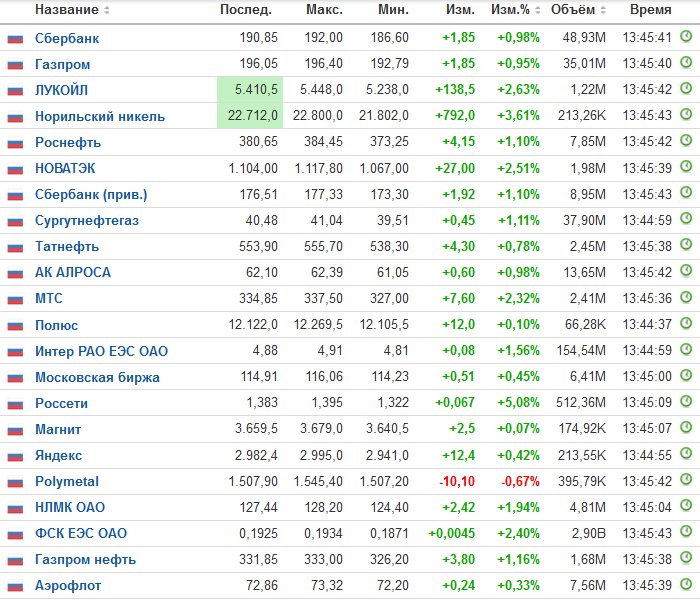This screenshot has height=602, width=700.
Task: Click the clock icon in the Татнефть row
Action: click(686, 245)
